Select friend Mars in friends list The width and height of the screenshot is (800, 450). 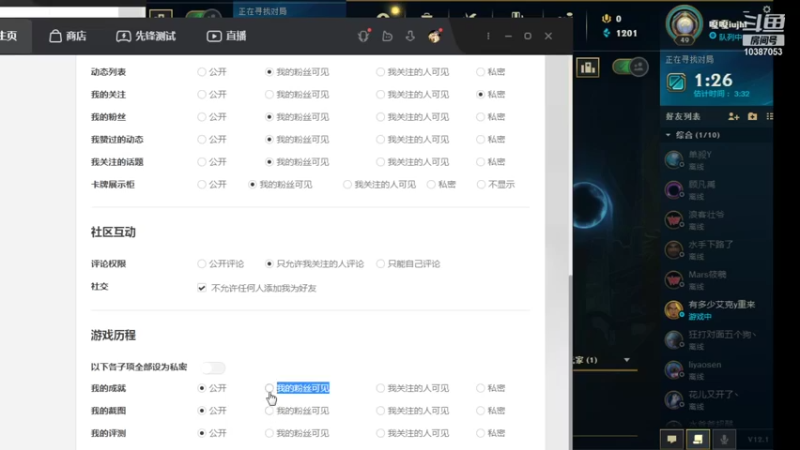[x=717, y=280]
